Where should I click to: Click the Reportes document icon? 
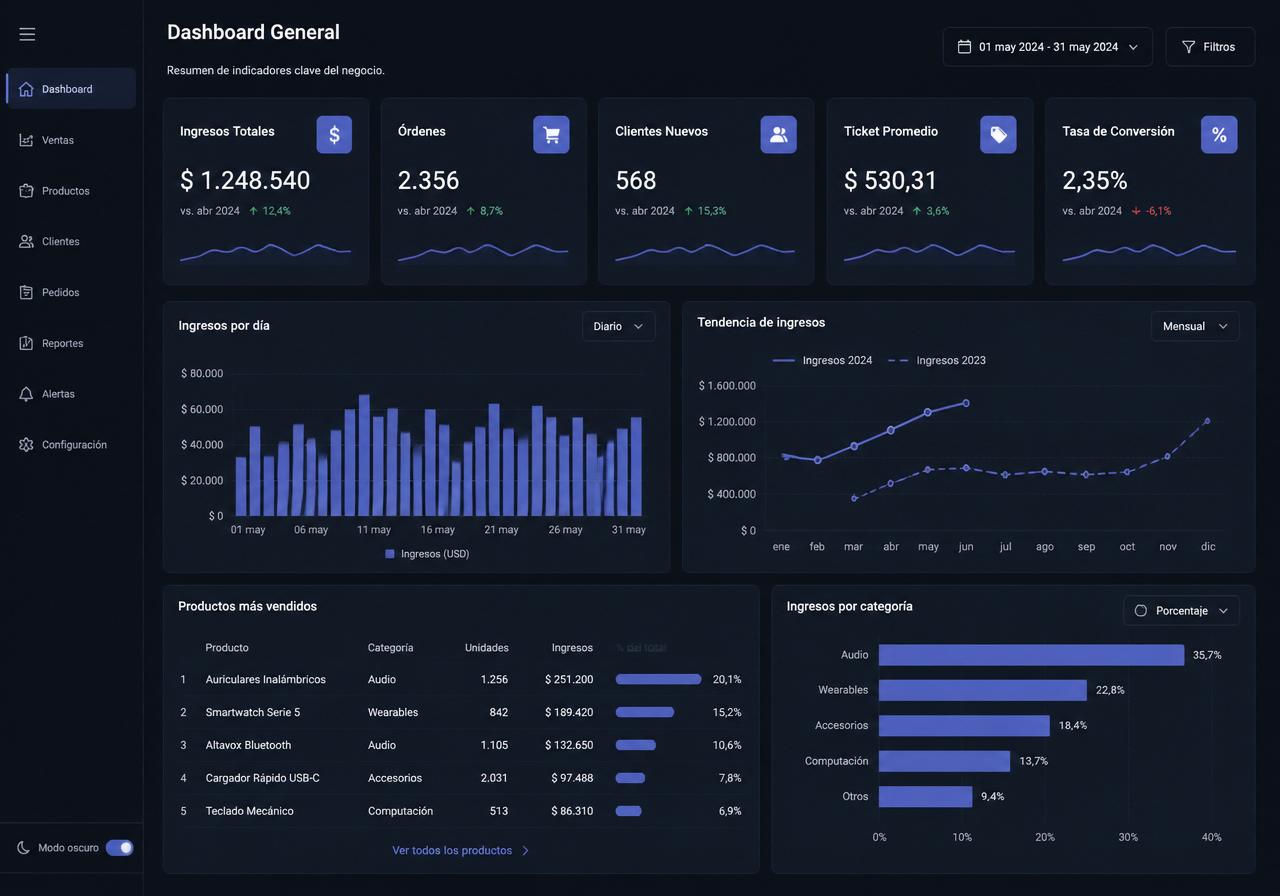[26, 343]
